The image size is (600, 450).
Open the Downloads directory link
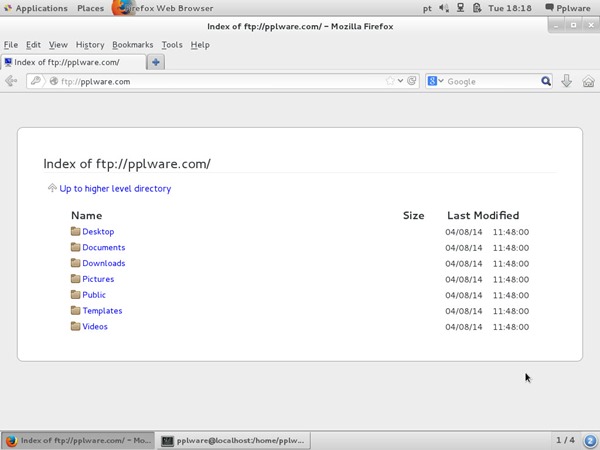tap(104, 263)
